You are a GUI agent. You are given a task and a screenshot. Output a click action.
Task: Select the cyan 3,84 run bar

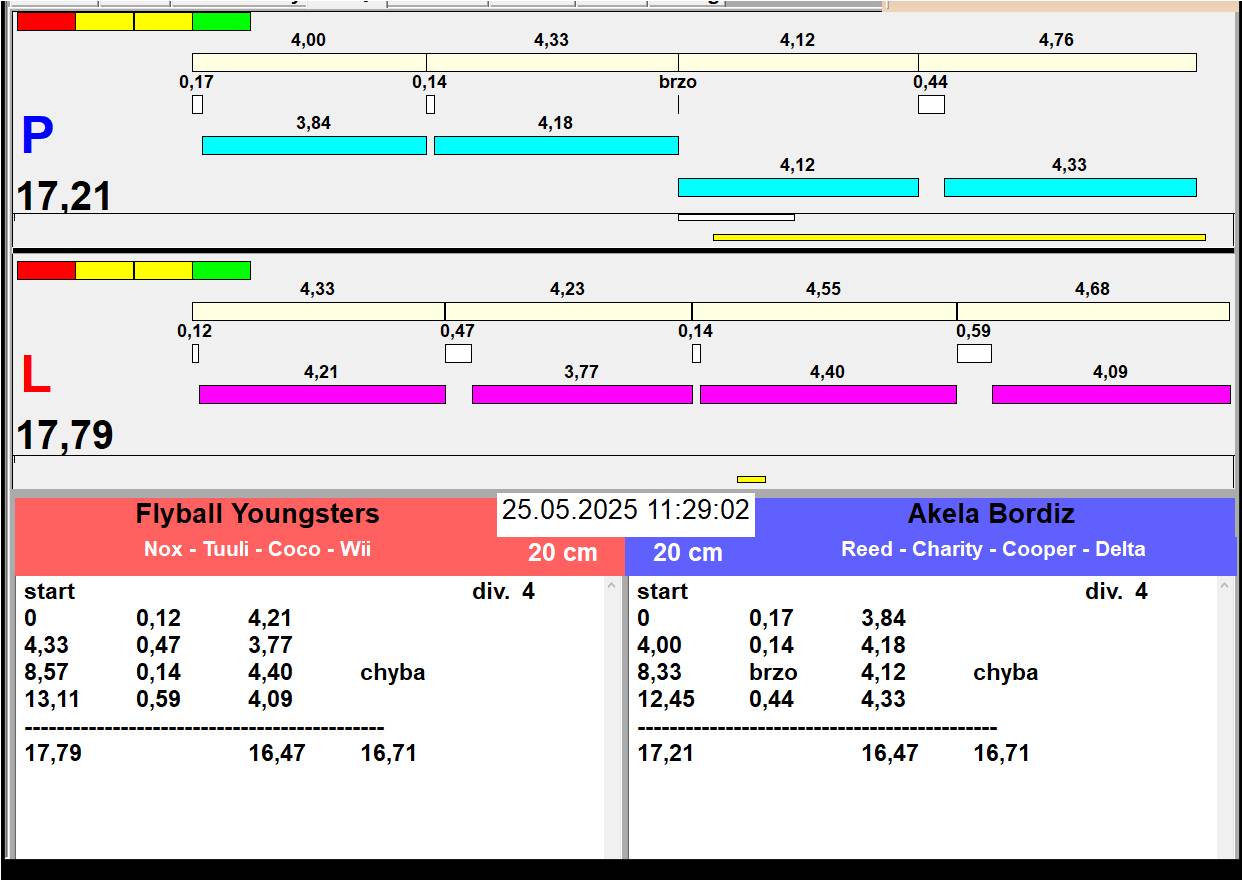314,145
